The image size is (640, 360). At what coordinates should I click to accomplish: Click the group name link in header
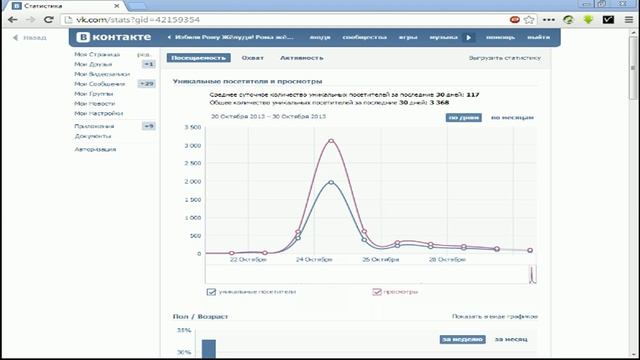tap(234, 37)
